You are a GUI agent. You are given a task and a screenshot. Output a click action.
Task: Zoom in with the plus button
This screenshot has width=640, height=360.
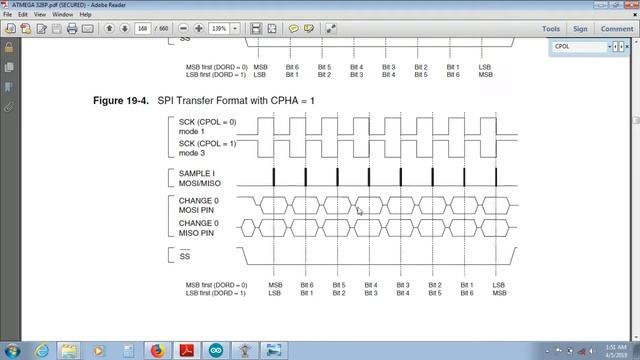pos(199,29)
